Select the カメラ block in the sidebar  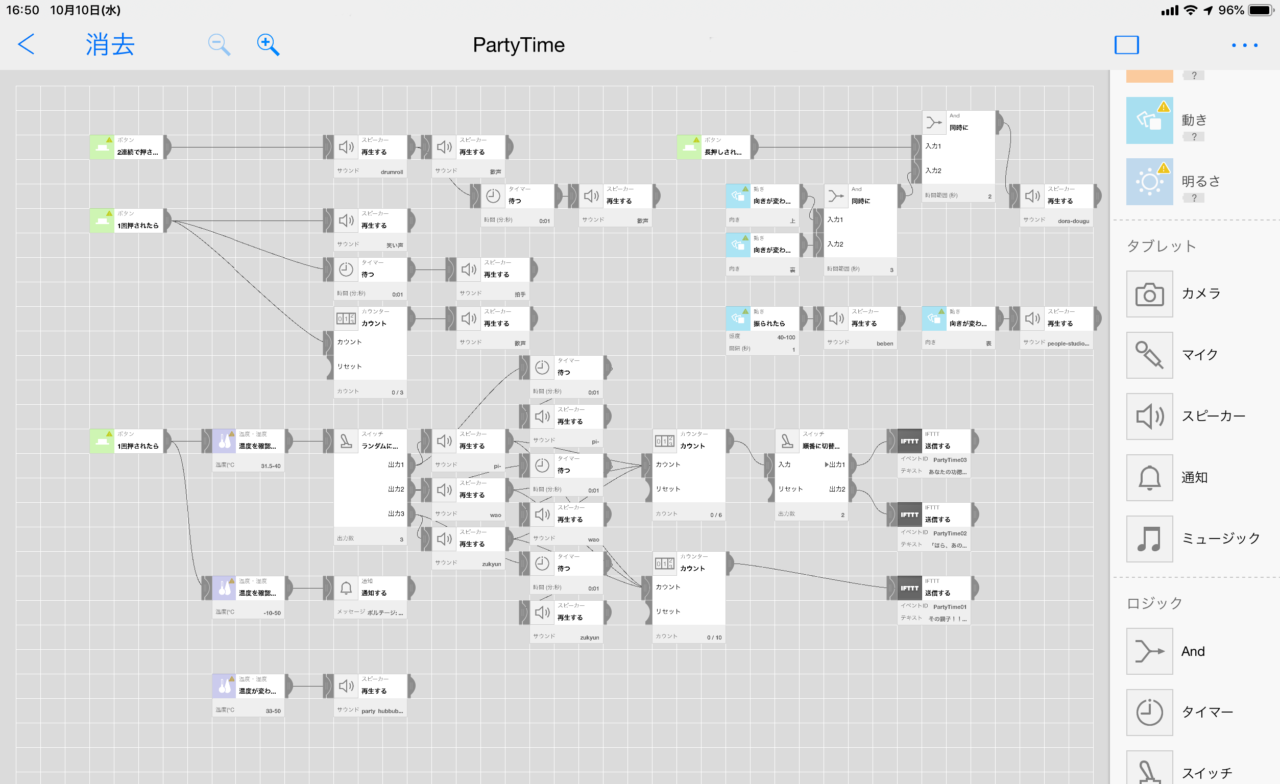(1150, 294)
